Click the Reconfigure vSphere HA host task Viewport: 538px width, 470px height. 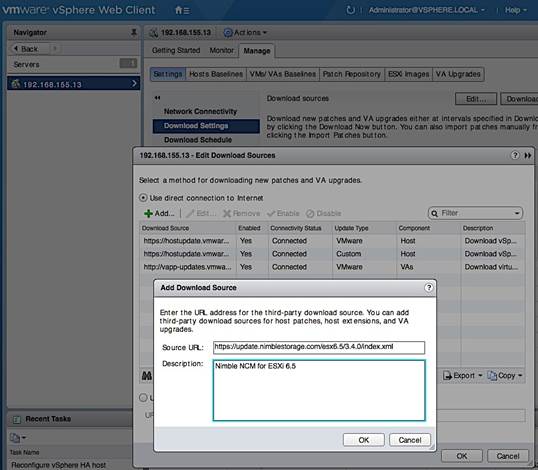[x=58, y=465]
